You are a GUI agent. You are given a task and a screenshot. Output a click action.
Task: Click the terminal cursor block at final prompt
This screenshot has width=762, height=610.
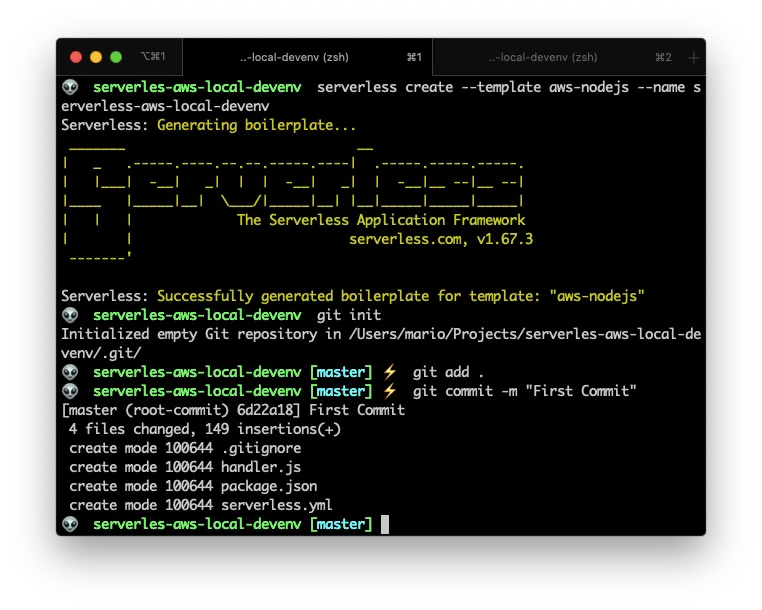[x=385, y=524]
